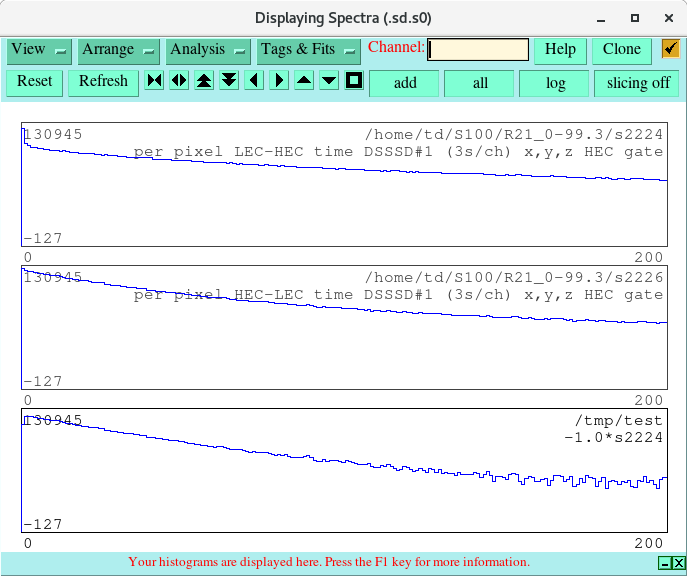
Task: Open the View dropdown menu
Action: point(39,50)
